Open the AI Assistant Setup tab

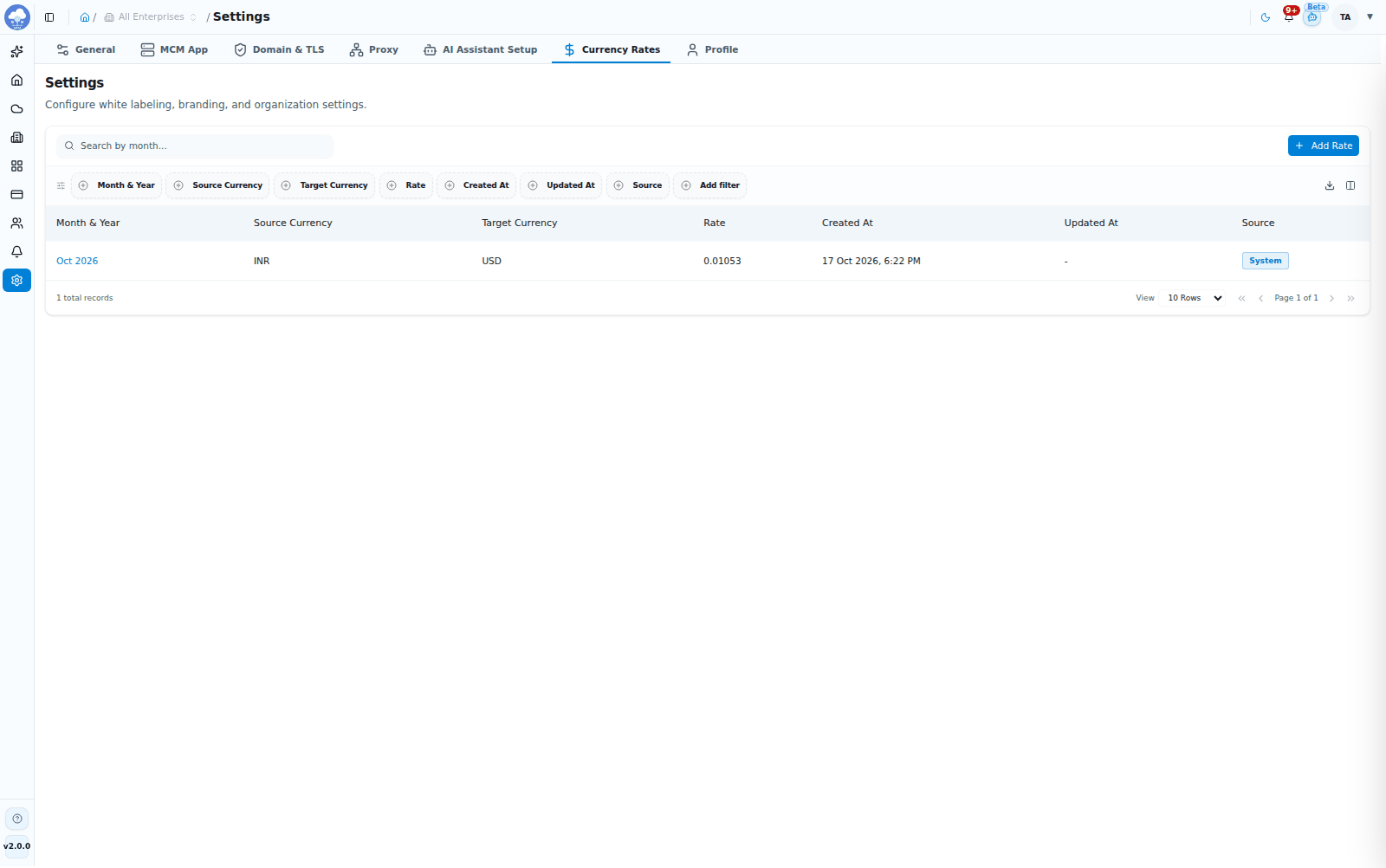[480, 50]
